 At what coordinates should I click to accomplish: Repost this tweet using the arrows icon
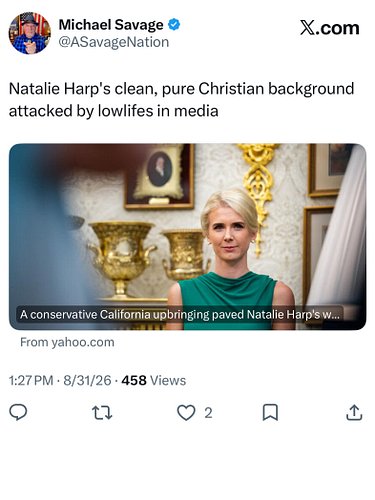(x=102, y=413)
